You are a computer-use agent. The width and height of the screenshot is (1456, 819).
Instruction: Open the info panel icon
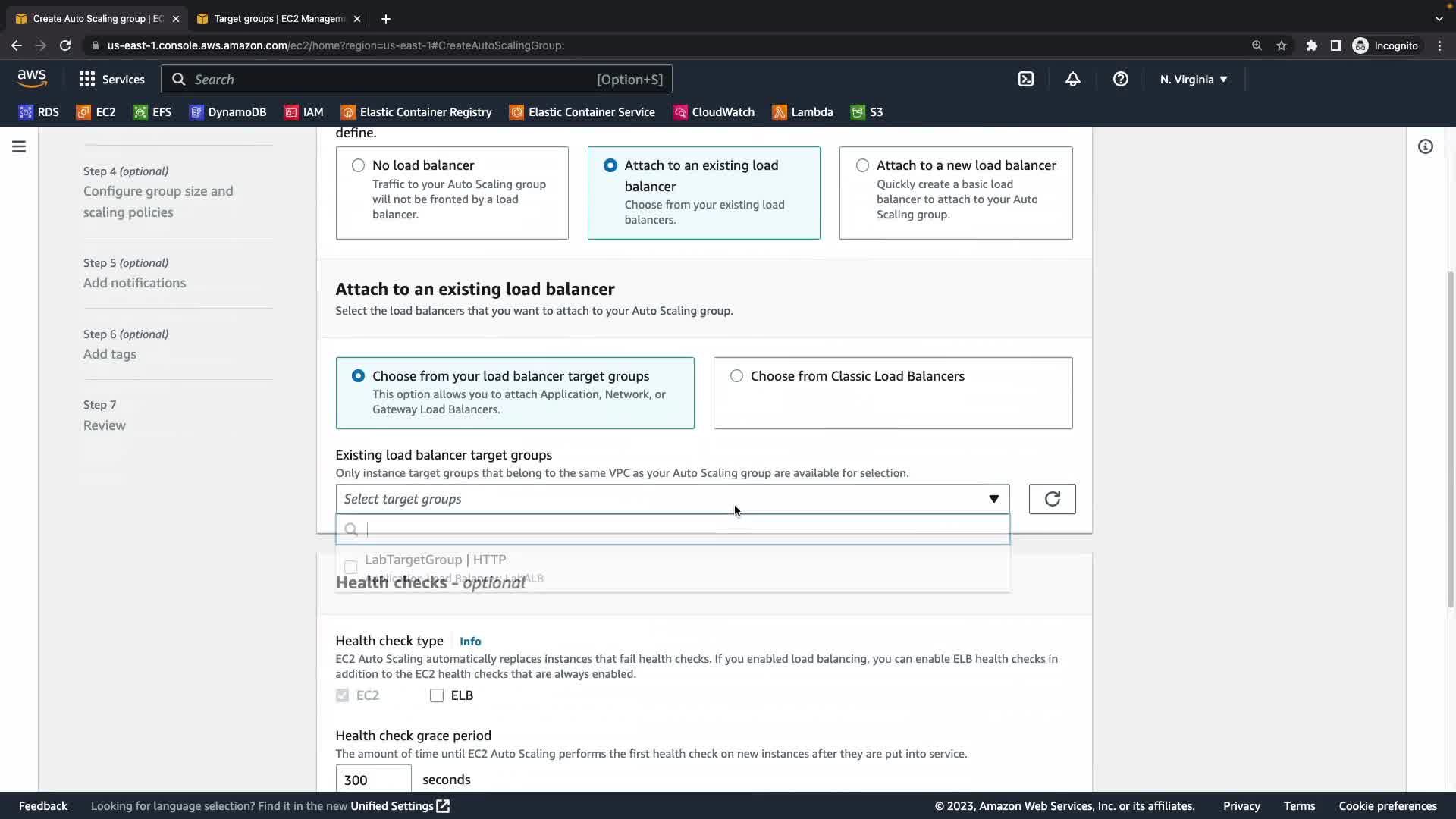click(1425, 146)
